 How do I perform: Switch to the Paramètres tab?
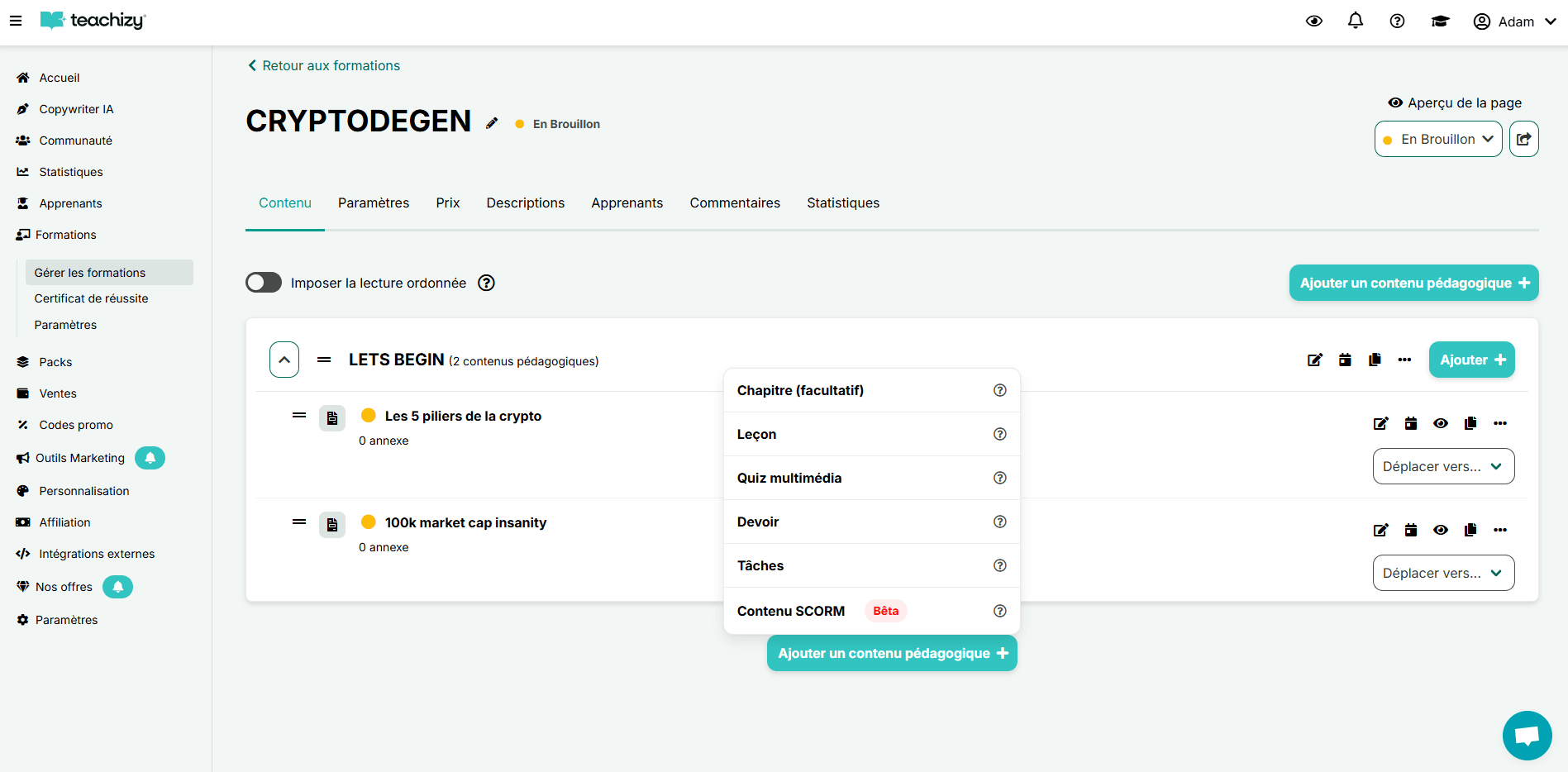[374, 203]
